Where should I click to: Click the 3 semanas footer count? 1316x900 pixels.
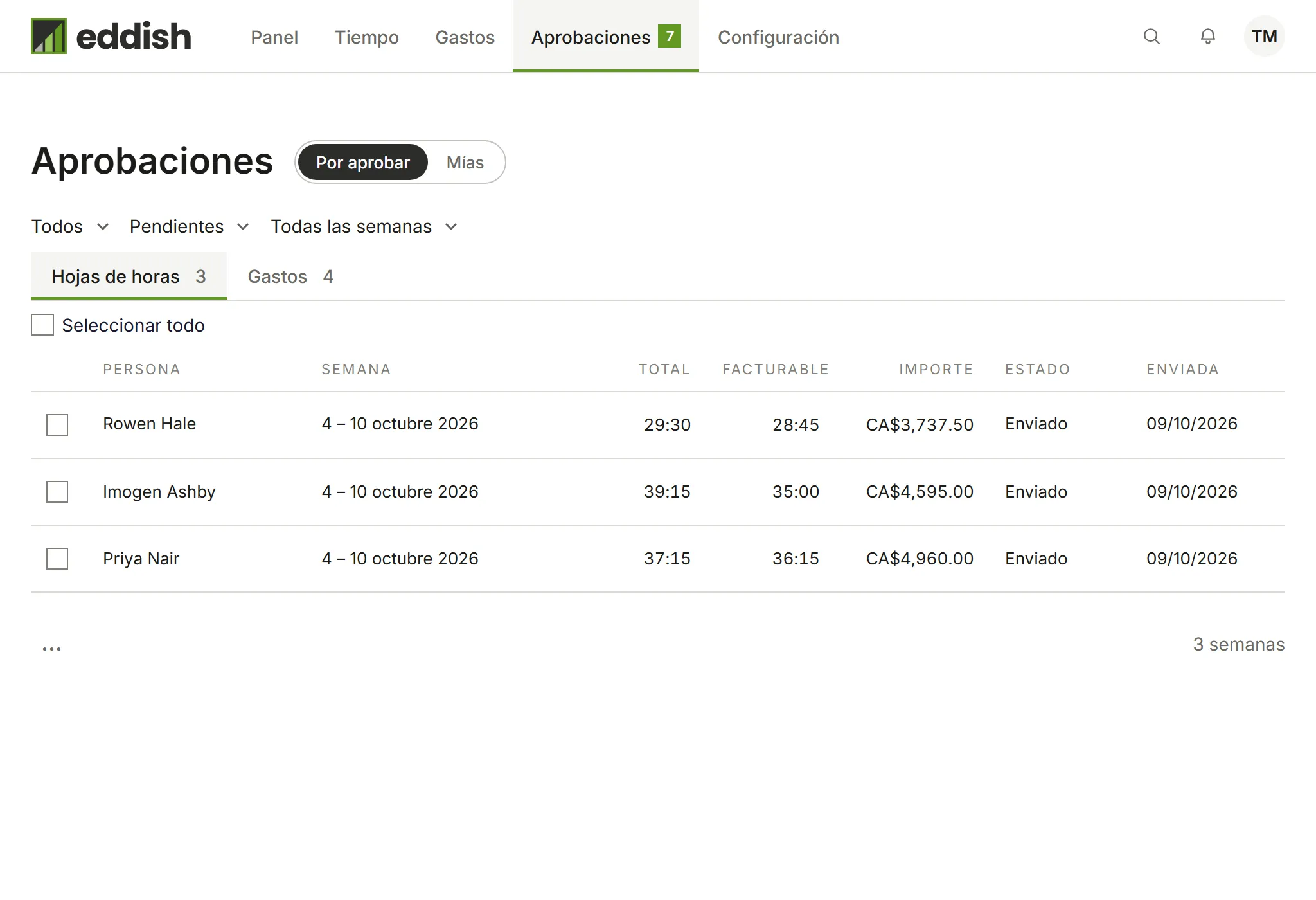(1239, 644)
